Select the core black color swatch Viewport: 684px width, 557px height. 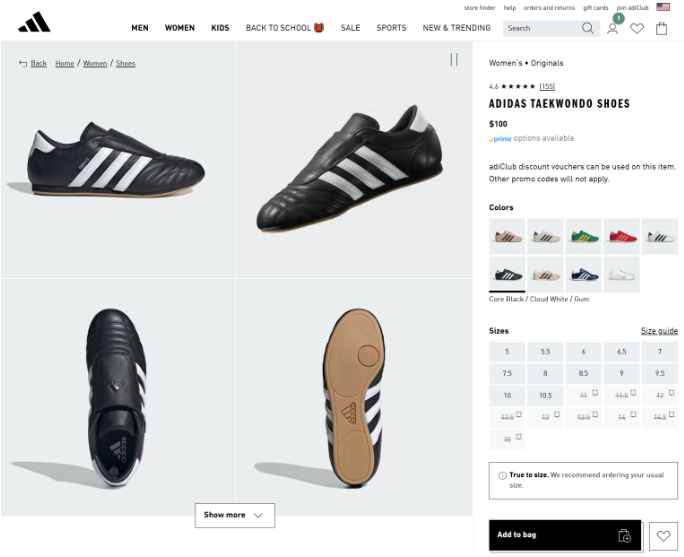(507, 274)
